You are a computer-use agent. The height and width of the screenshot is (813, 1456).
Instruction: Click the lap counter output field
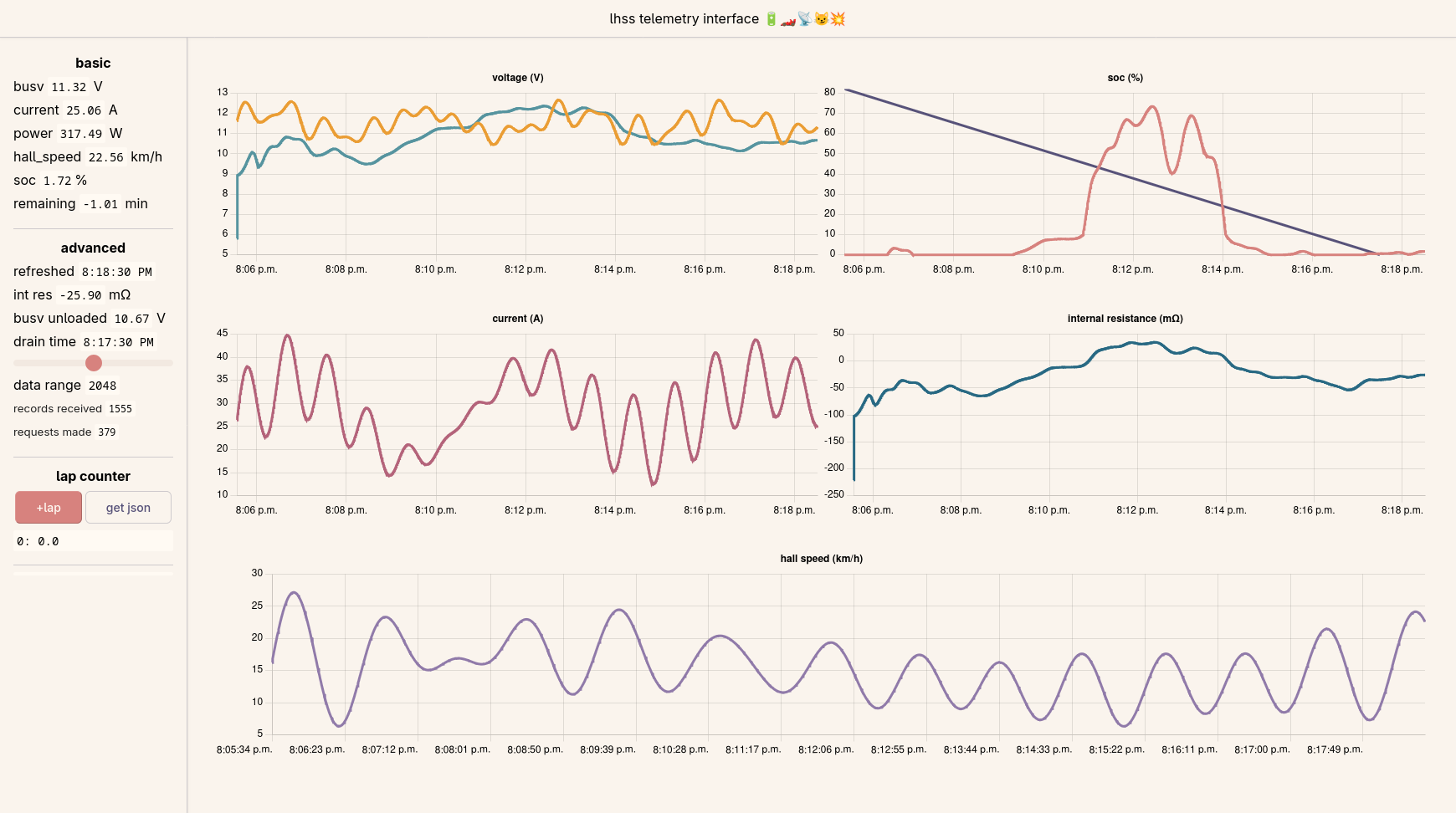click(93, 541)
